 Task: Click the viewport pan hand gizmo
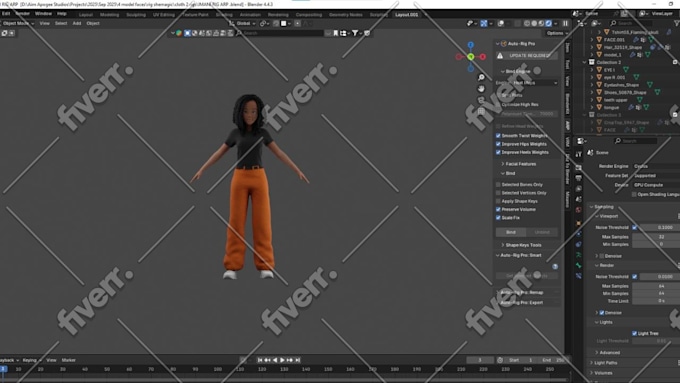481,88
